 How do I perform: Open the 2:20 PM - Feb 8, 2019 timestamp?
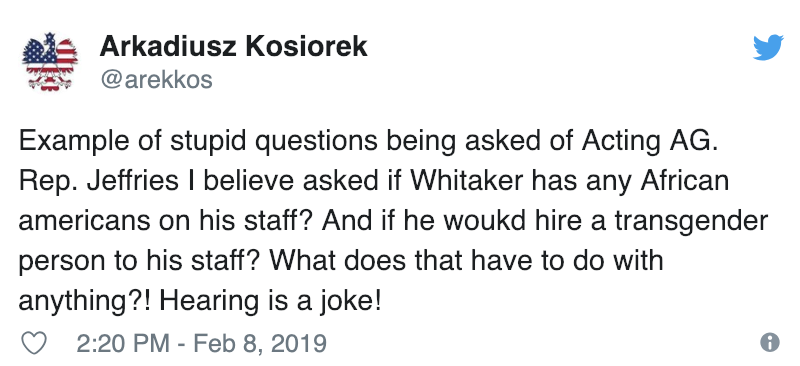[202, 343]
